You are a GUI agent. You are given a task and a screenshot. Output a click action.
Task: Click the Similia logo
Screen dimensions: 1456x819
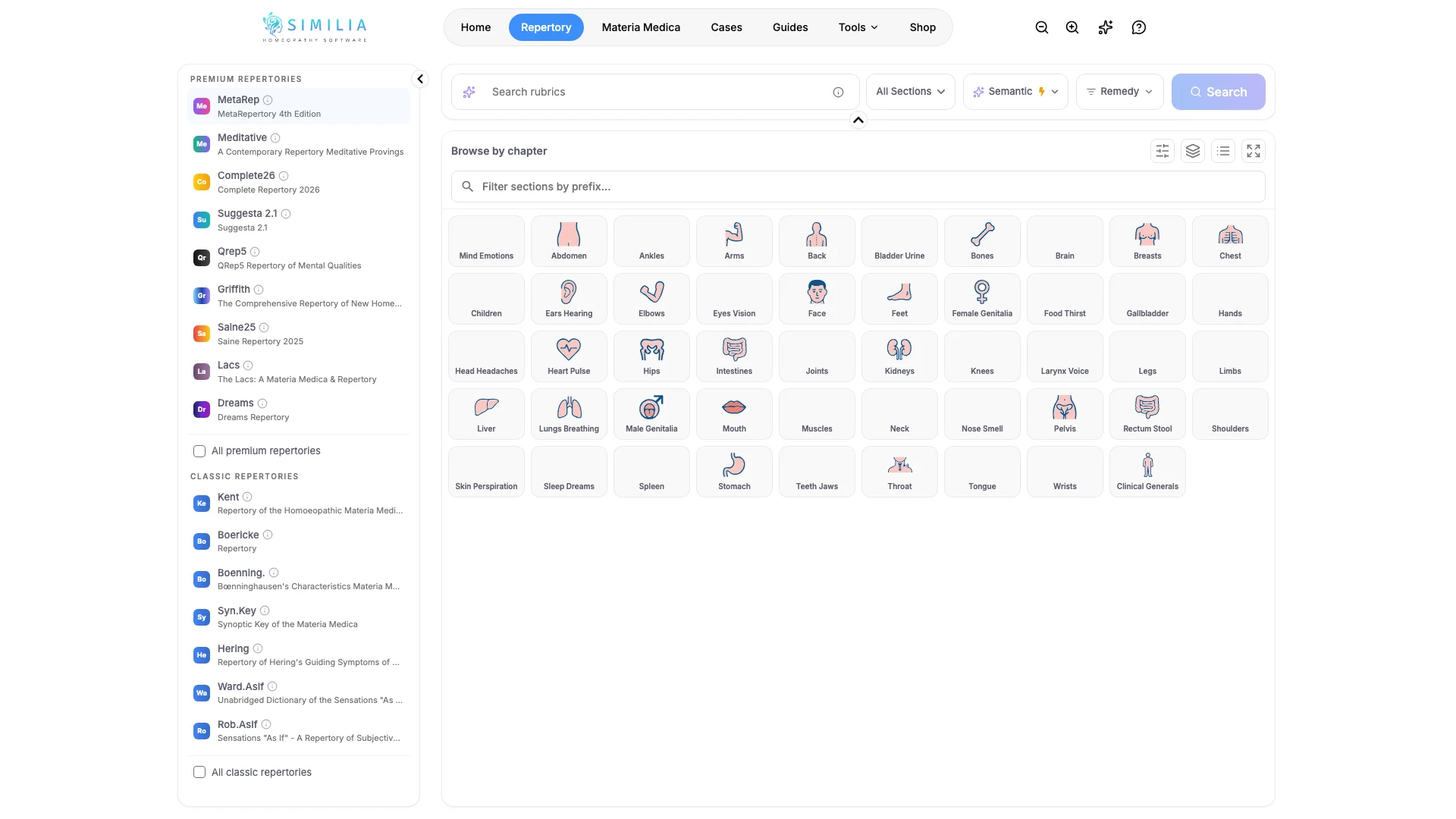(x=315, y=27)
